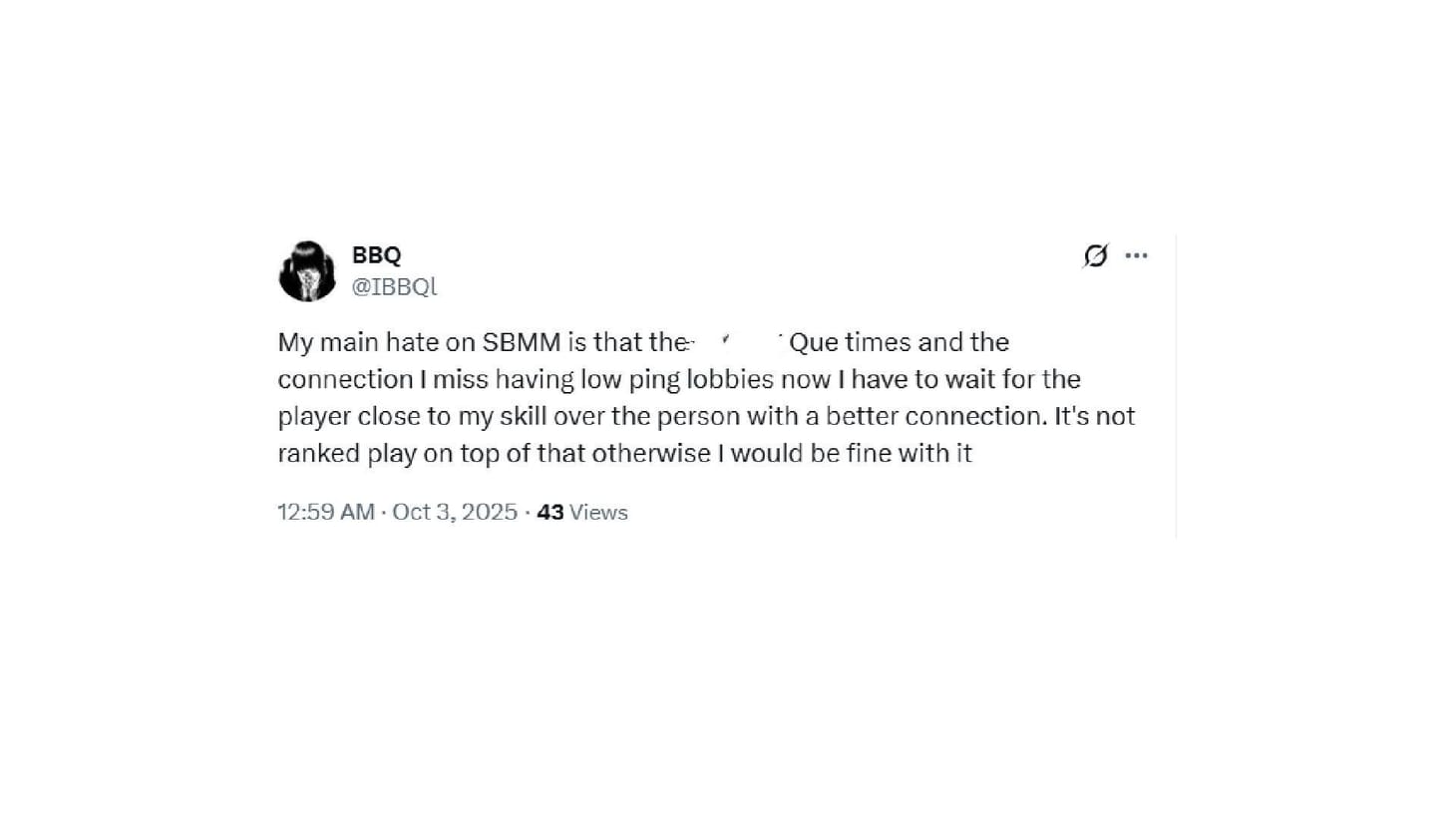Open the 43 Views analytics link
This screenshot has width=1456, height=819.
click(580, 512)
